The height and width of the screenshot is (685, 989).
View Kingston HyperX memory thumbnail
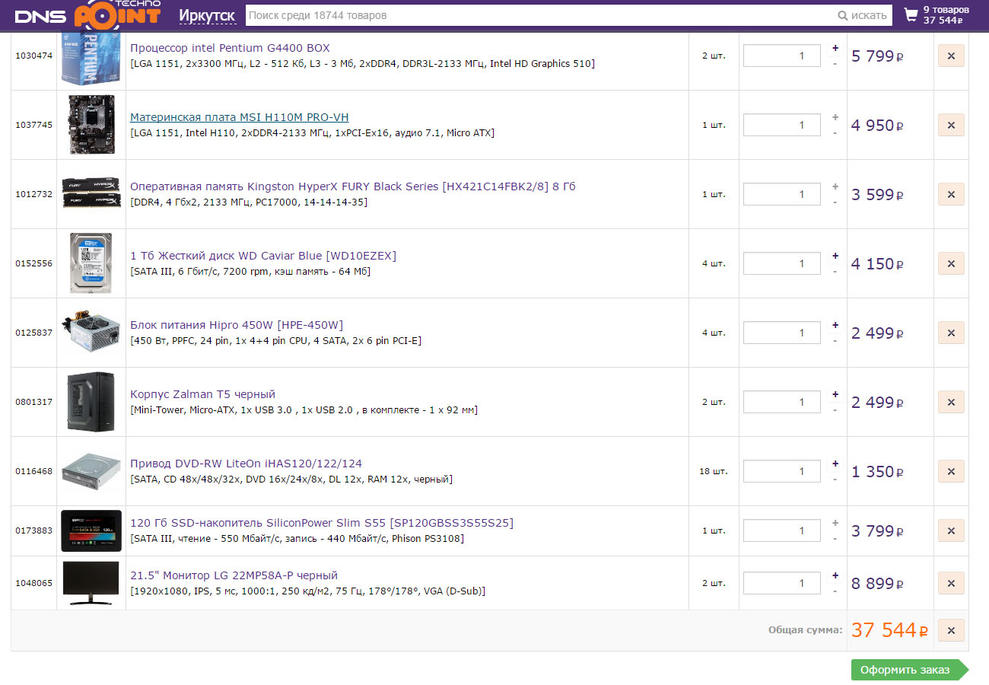(91, 192)
